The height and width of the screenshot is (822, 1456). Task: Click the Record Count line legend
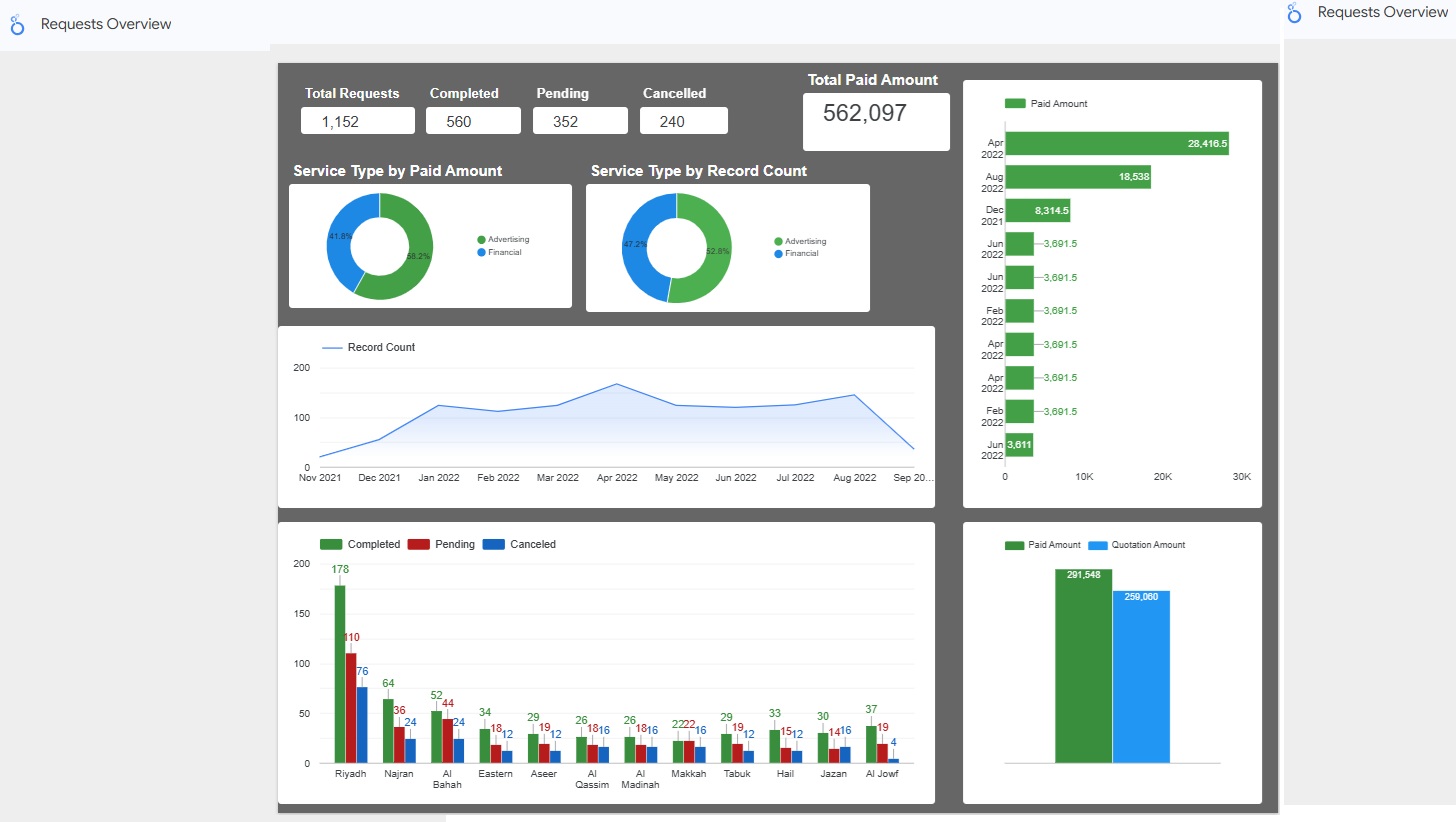coord(332,348)
